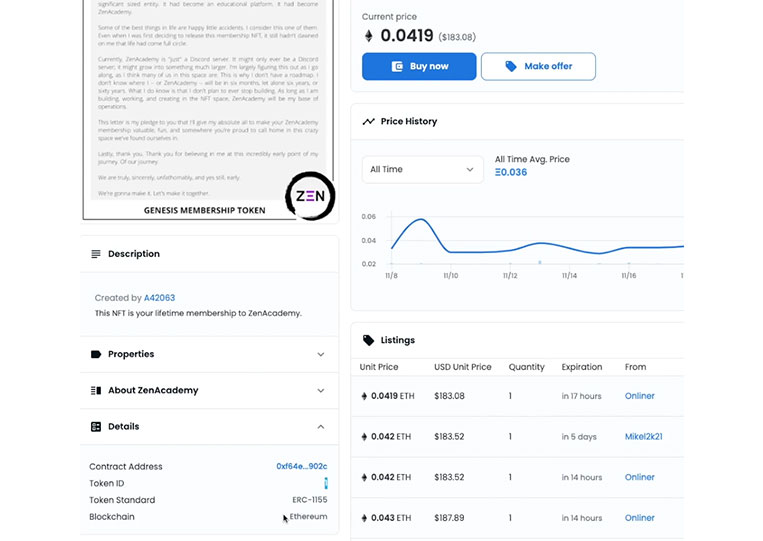Click the ETH icon on the 0.0419 ETH listing row

click(364, 396)
